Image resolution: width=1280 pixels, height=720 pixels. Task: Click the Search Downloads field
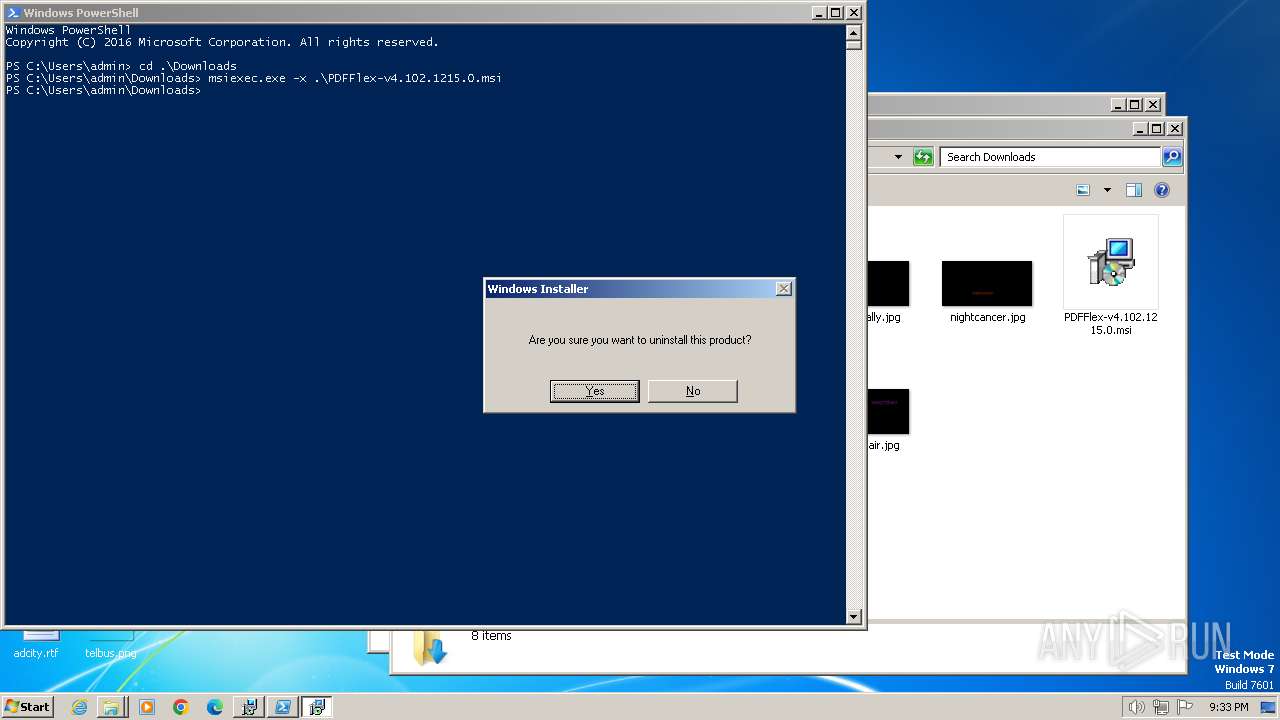[x=1050, y=157]
